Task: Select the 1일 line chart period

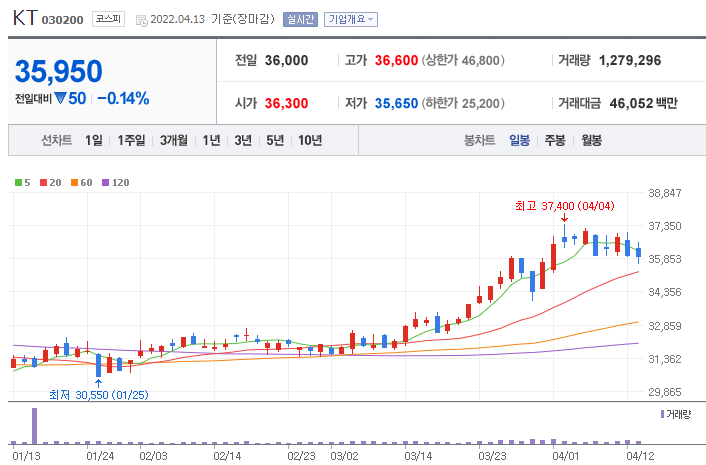Action: (94, 140)
